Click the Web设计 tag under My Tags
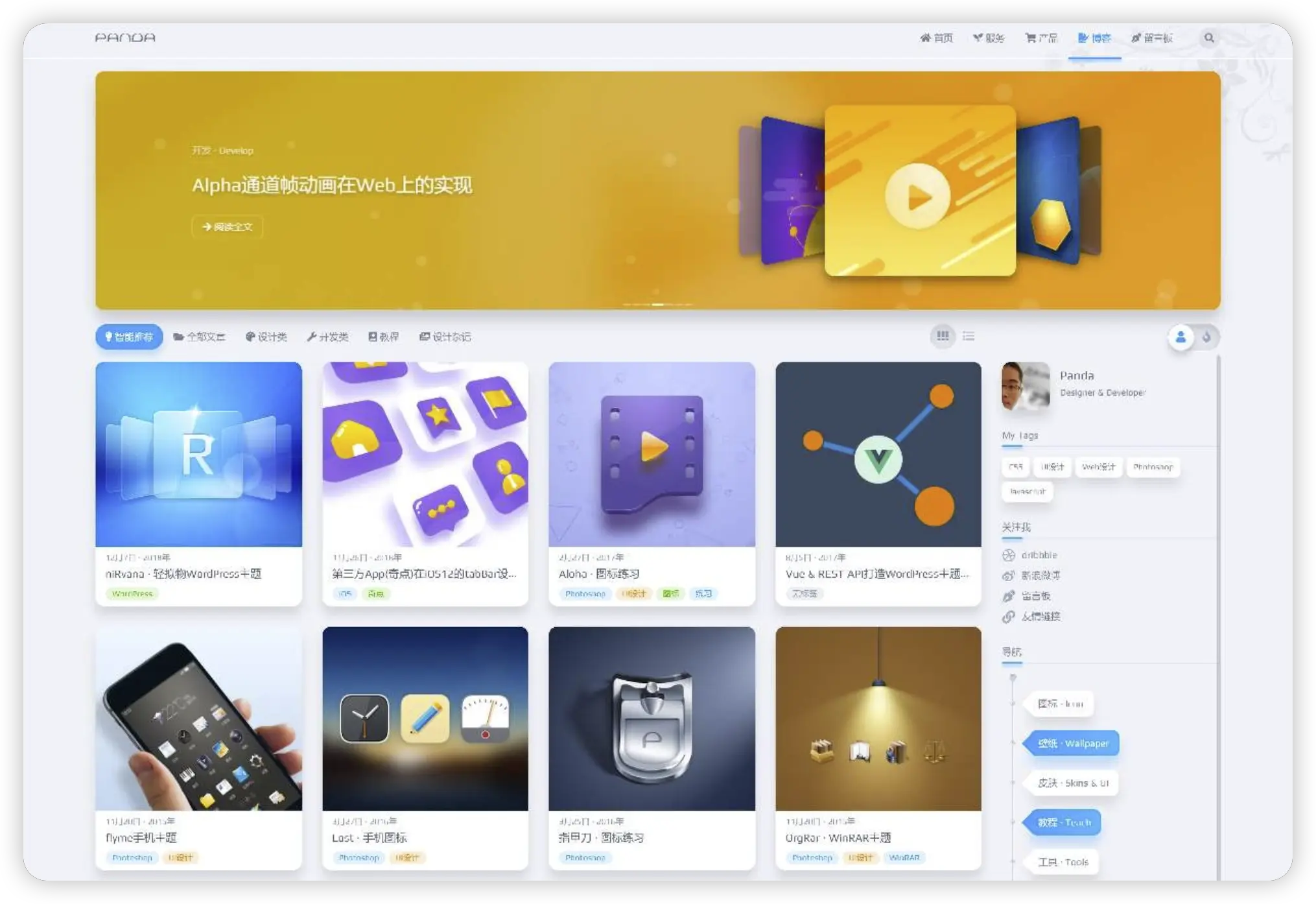 (x=1098, y=467)
